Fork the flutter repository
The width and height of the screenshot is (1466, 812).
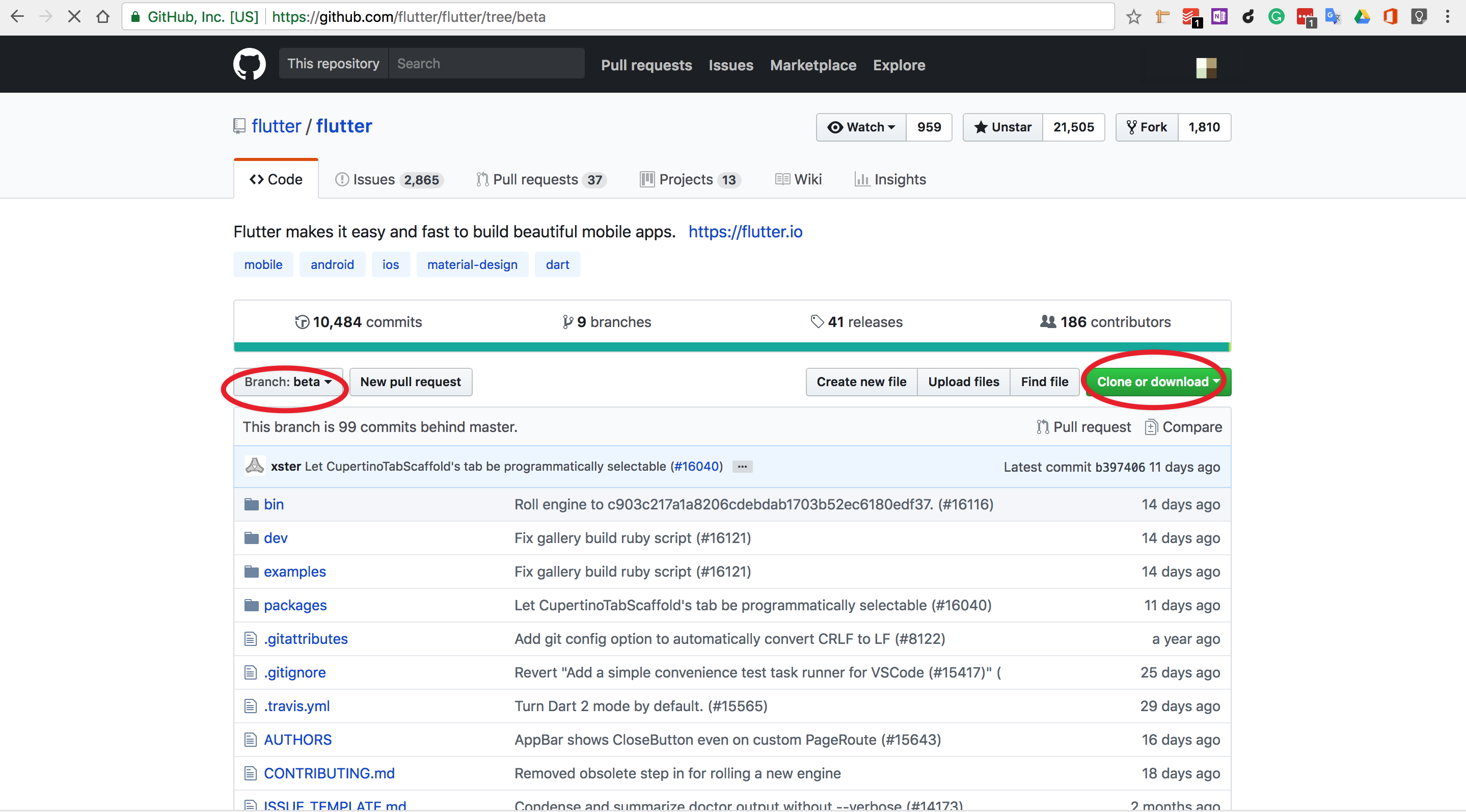coord(1147,127)
